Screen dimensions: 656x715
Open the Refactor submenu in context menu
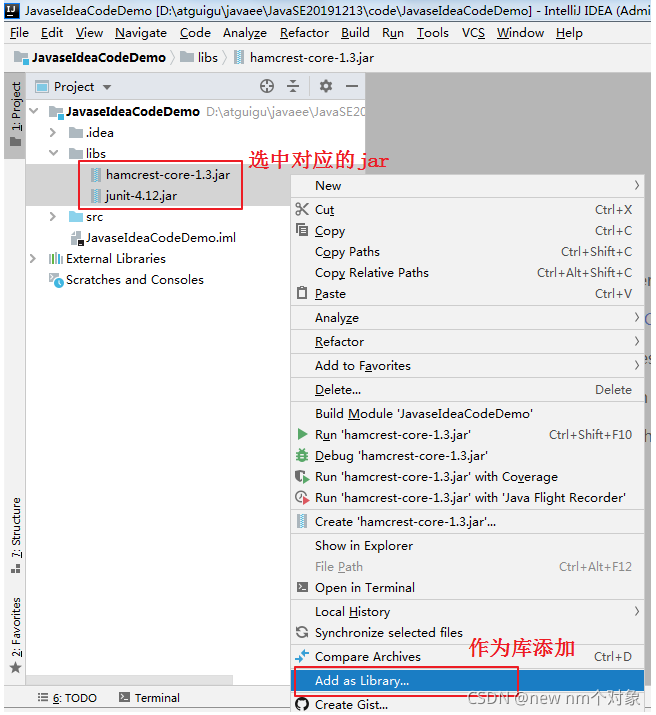click(467, 342)
